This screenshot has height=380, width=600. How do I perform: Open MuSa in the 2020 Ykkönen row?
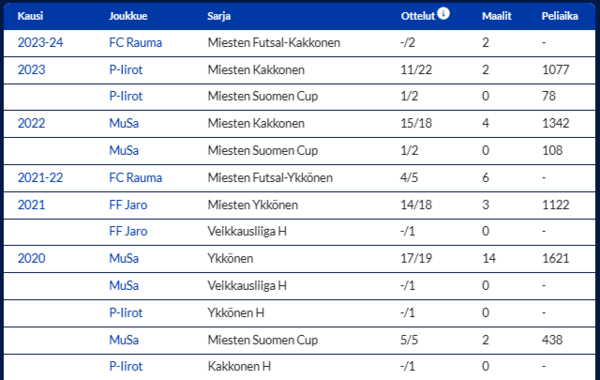[x=124, y=258]
